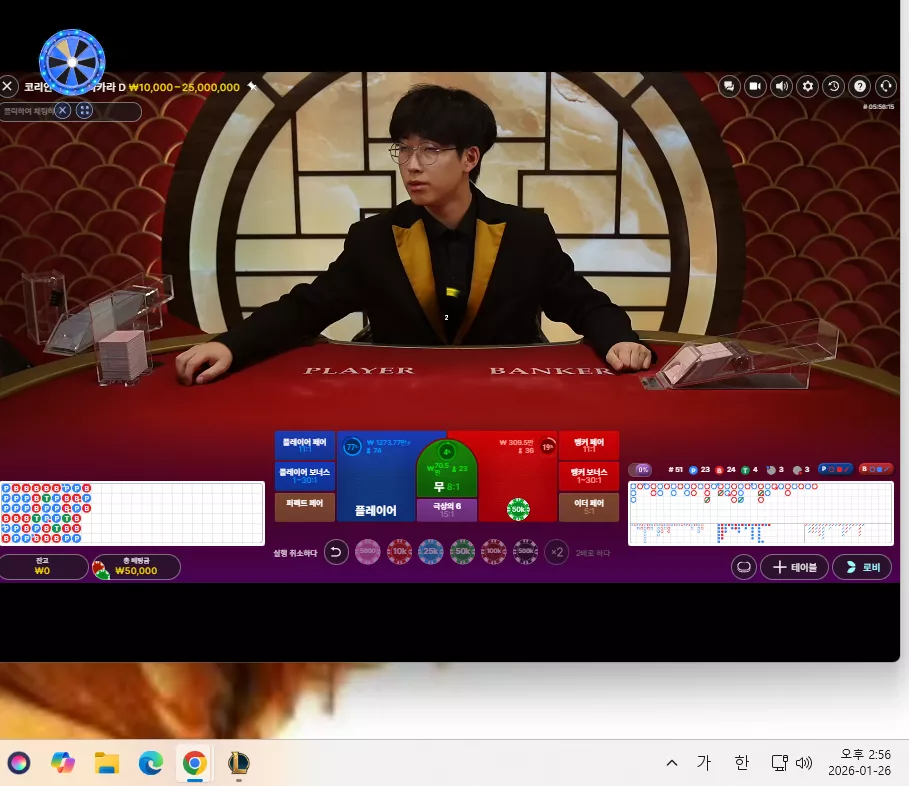Select the red 10k chip
This screenshot has height=786, width=909.
tap(399, 552)
